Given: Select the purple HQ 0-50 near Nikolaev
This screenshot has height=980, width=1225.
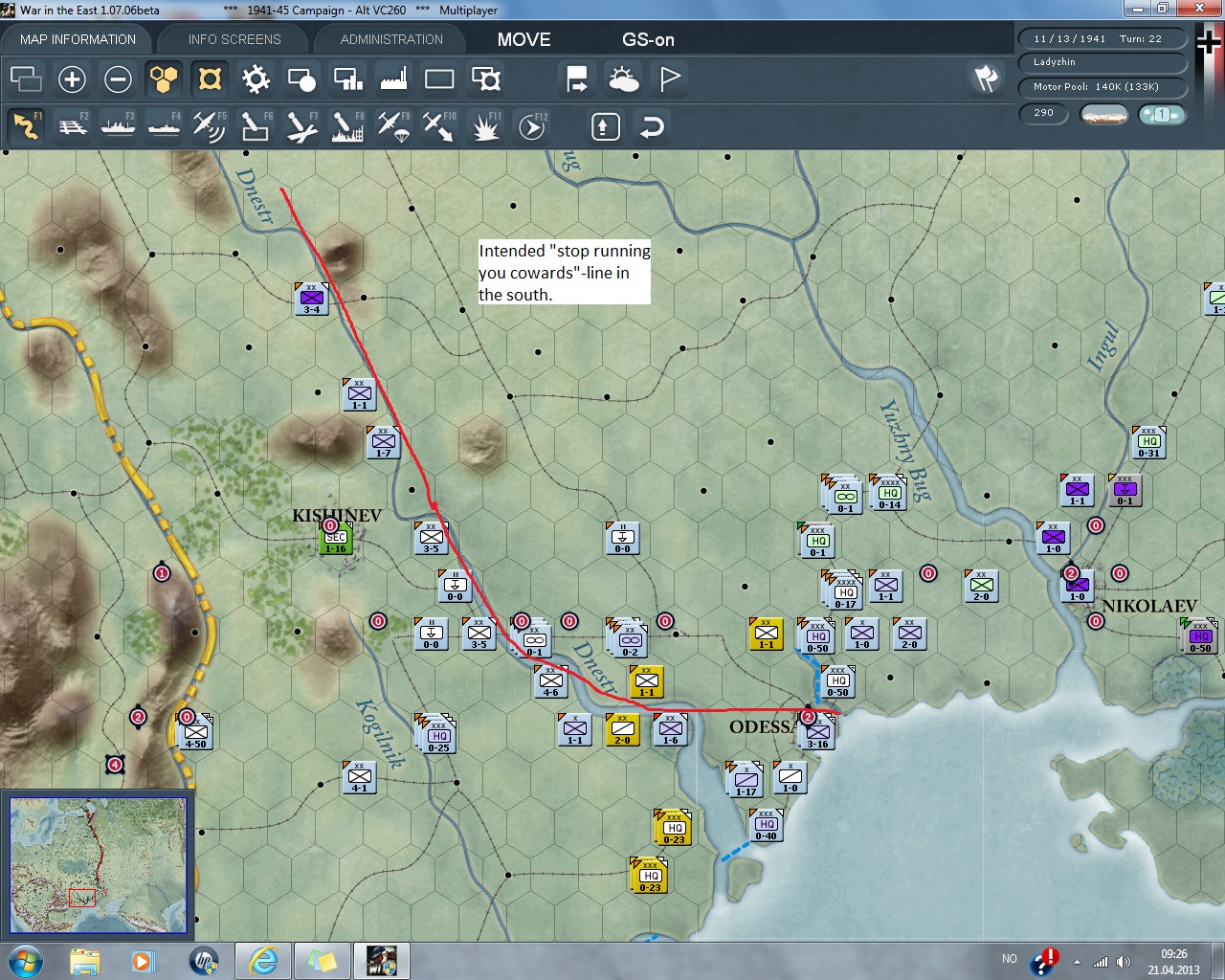Looking at the screenshot, I should 1200,636.
